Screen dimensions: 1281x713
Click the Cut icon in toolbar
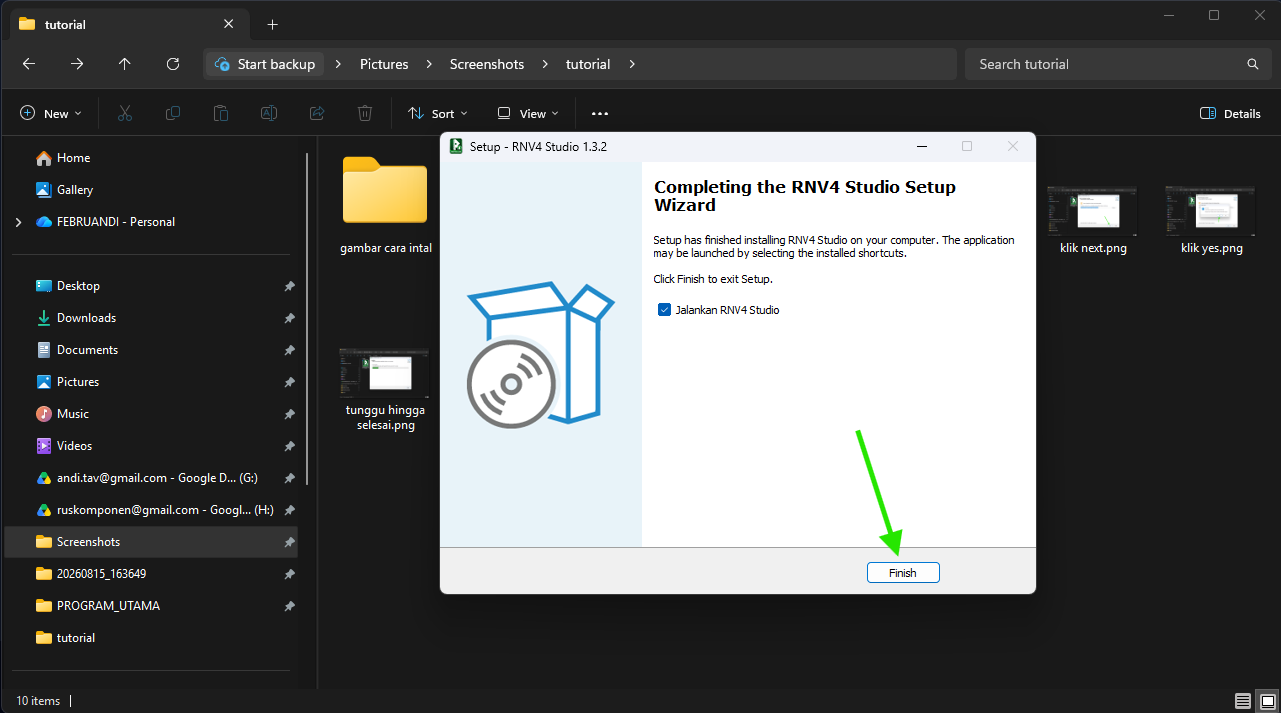[125, 114]
